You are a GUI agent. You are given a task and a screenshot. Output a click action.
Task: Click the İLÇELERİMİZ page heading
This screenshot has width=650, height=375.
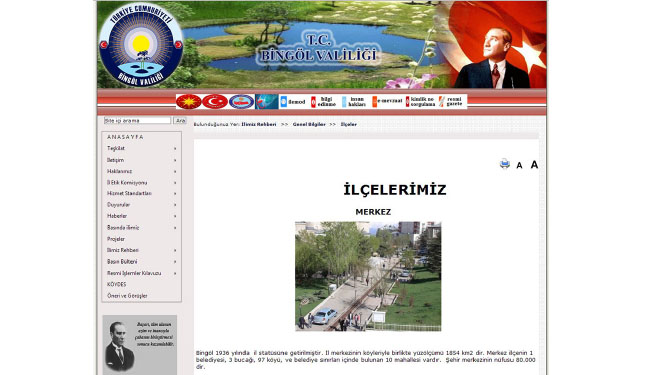[395, 190]
